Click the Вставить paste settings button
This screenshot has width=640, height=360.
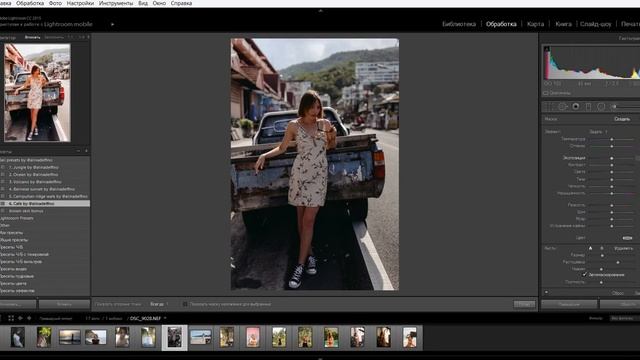pyautogui.click(x=64, y=304)
